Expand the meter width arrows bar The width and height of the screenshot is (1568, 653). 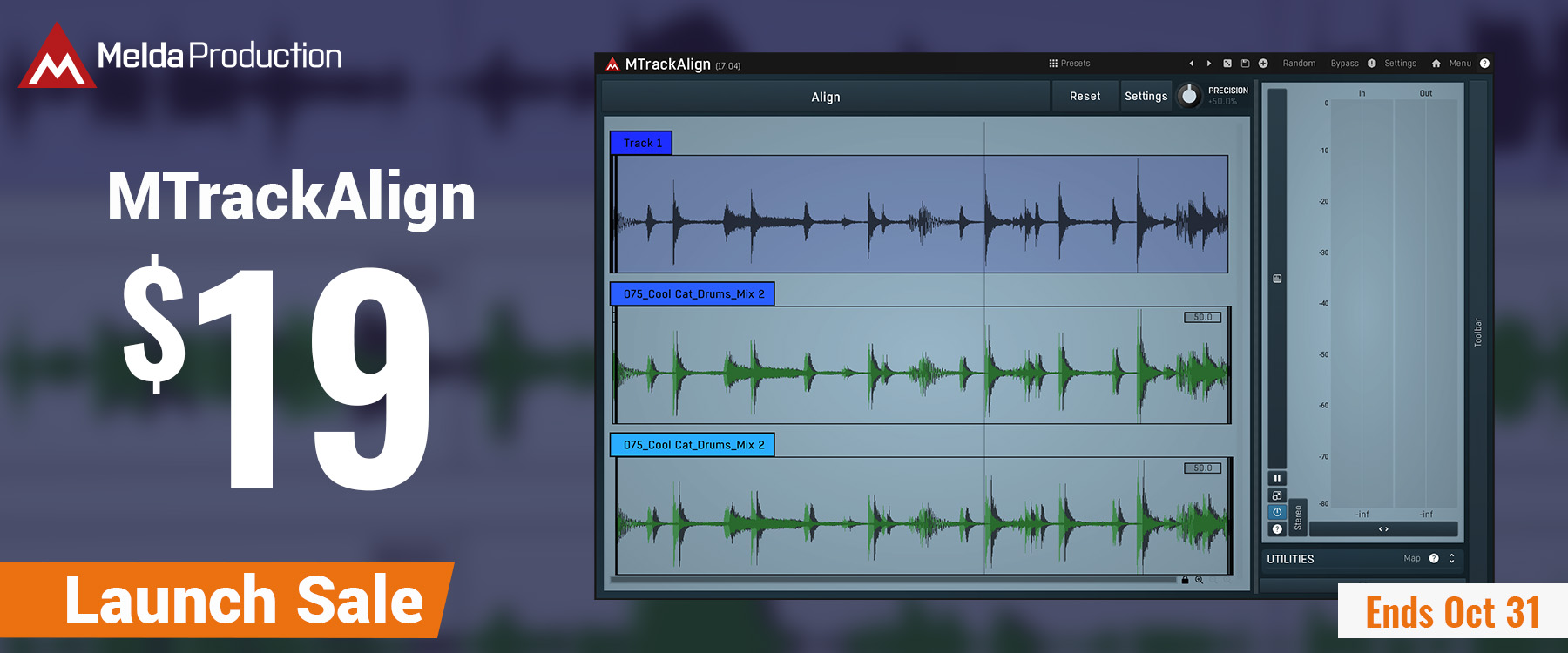tap(1382, 529)
